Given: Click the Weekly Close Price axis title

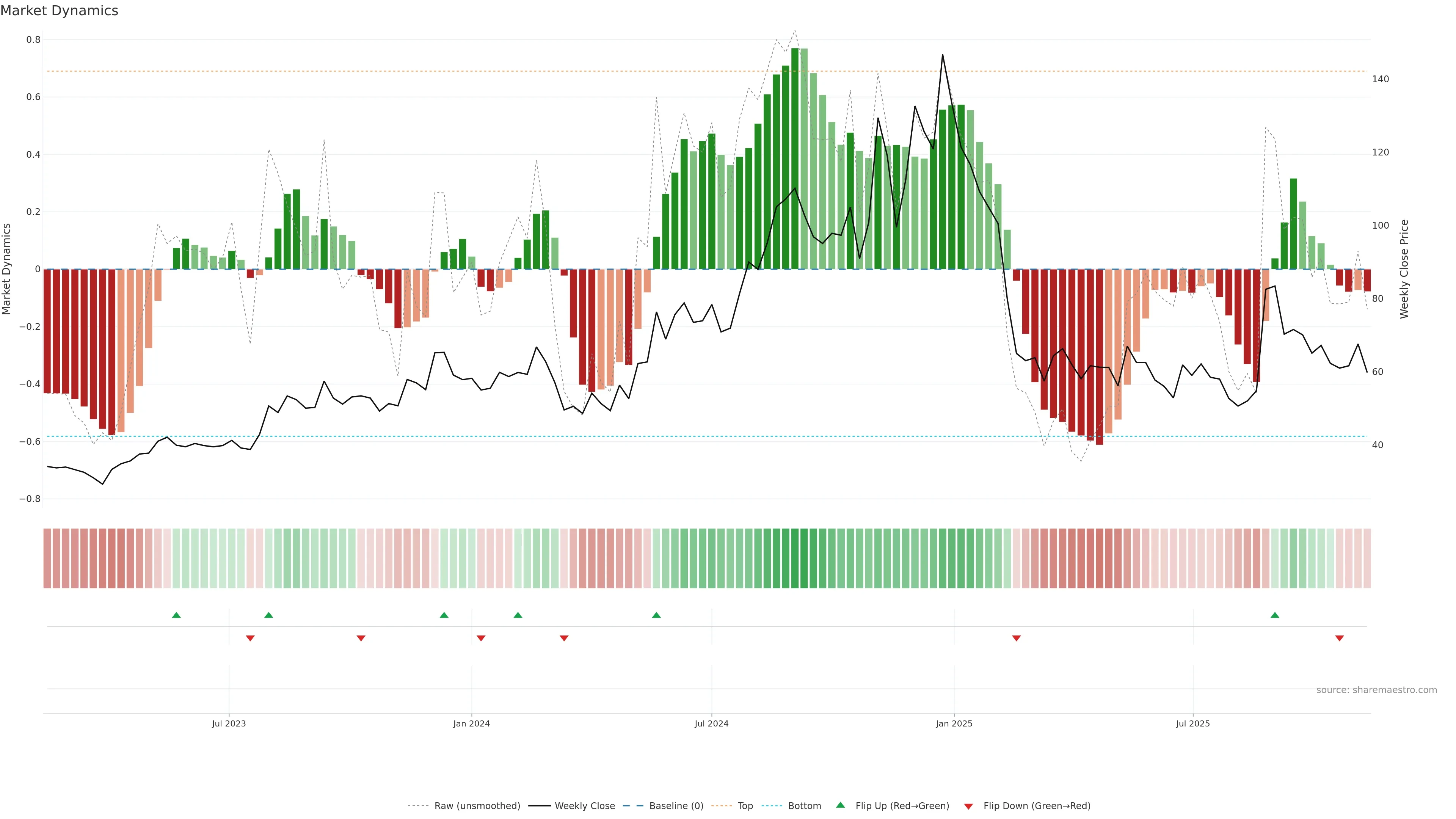Looking at the screenshot, I should (1404, 269).
